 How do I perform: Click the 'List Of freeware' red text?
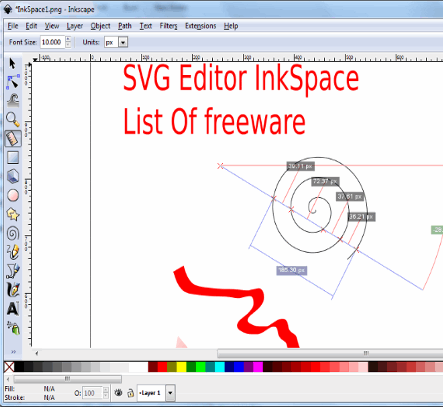(x=214, y=121)
